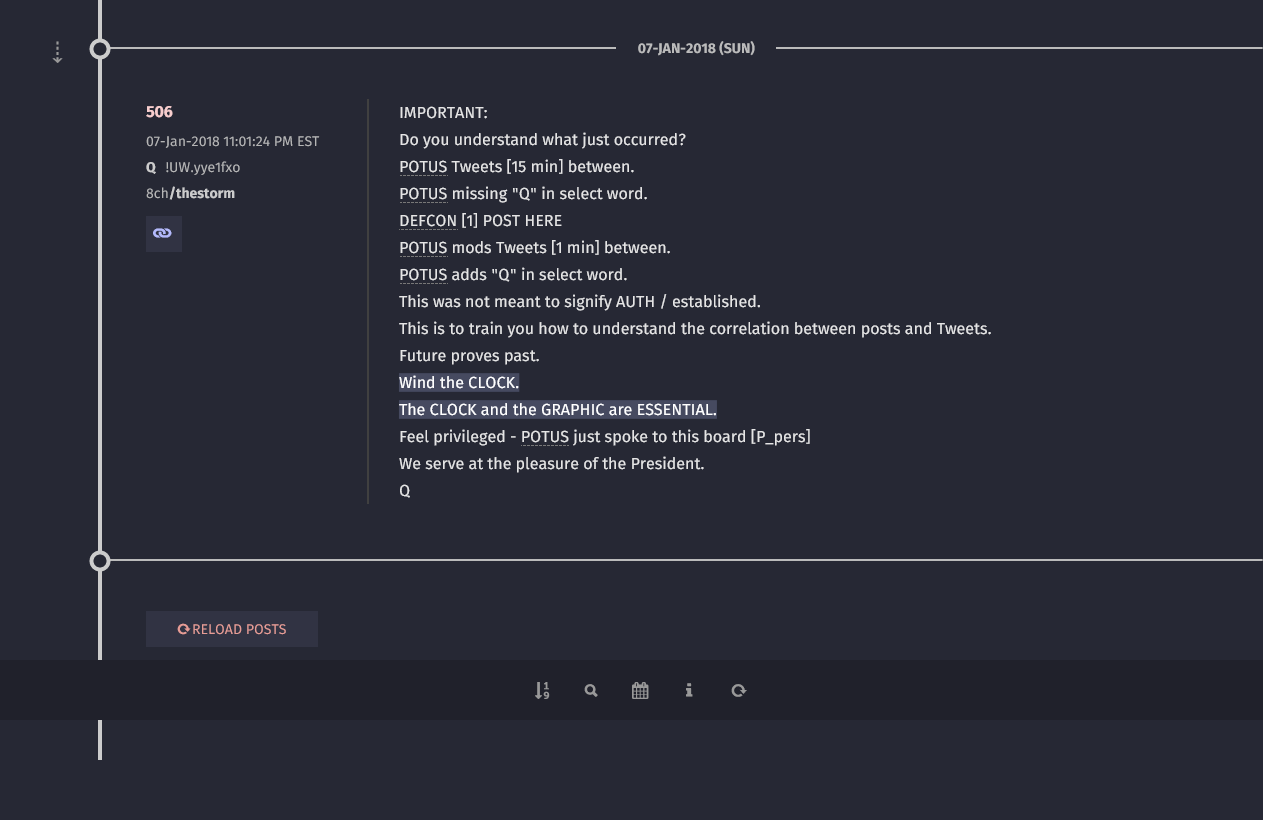This screenshot has height=820, width=1263.
Task: Click POTUS in 'POTUS Tweets [15 min] between'
Action: 423,167
